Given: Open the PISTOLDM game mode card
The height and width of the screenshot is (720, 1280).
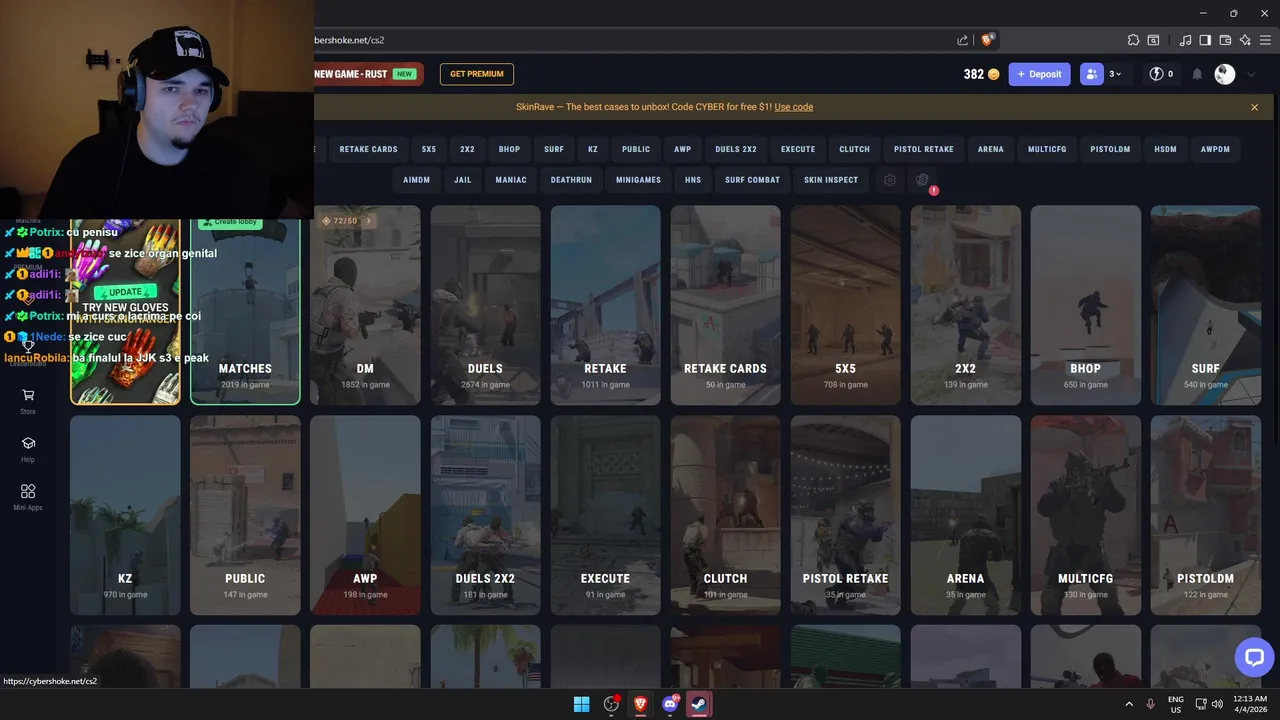Looking at the screenshot, I should click(x=1205, y=515).
